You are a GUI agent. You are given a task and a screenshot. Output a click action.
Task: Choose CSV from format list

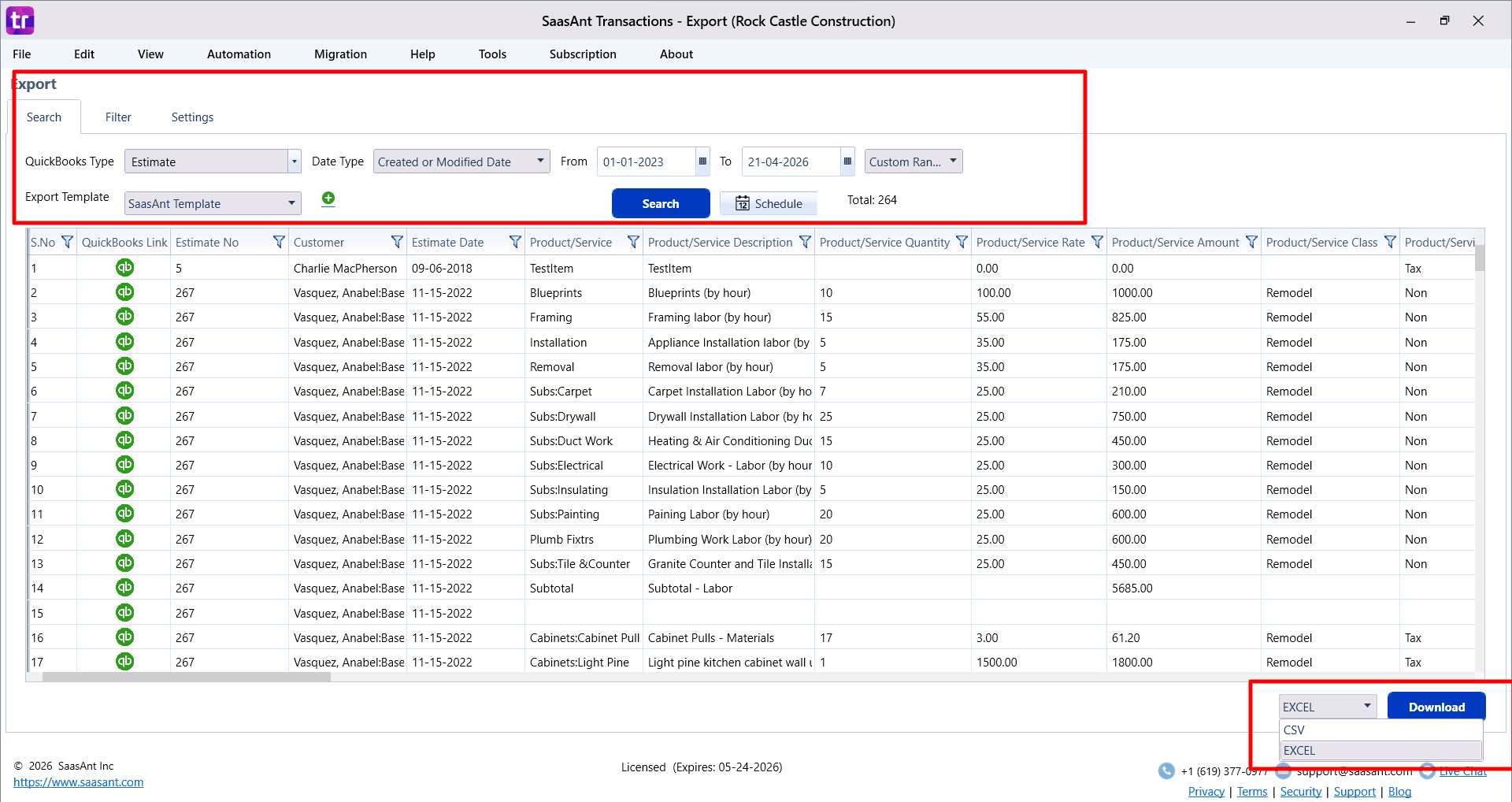(1380, 730)
